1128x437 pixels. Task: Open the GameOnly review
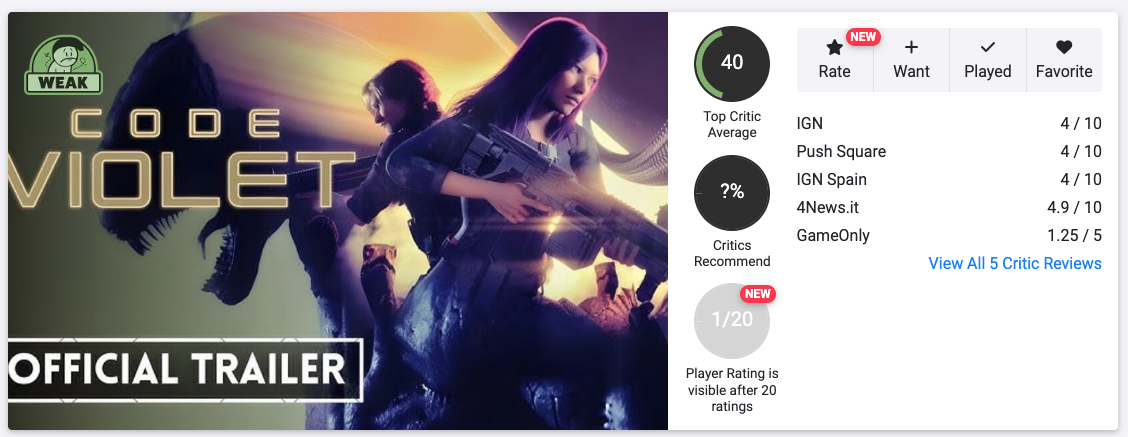click(949, 236)
